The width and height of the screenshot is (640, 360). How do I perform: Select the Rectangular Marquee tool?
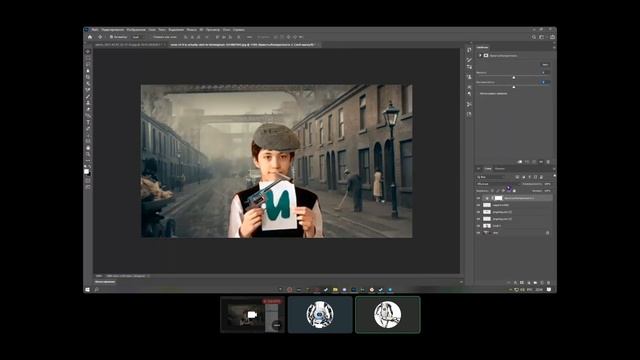click(x=88, y=58)
